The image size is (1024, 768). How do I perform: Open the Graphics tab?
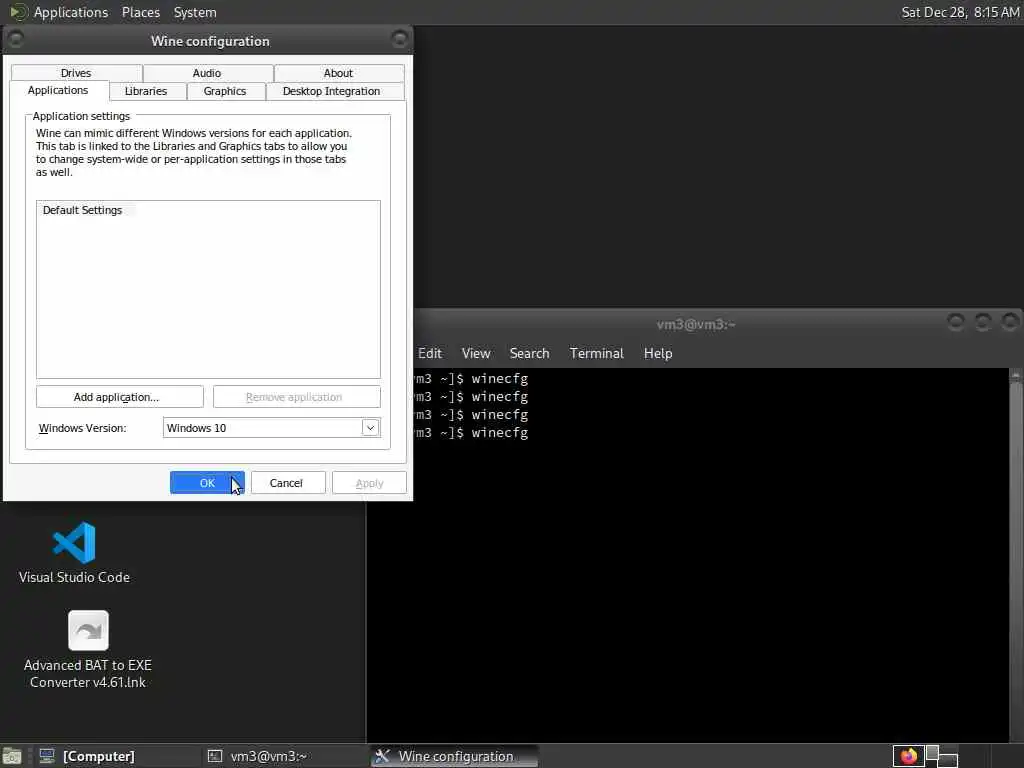click(225, 91)
